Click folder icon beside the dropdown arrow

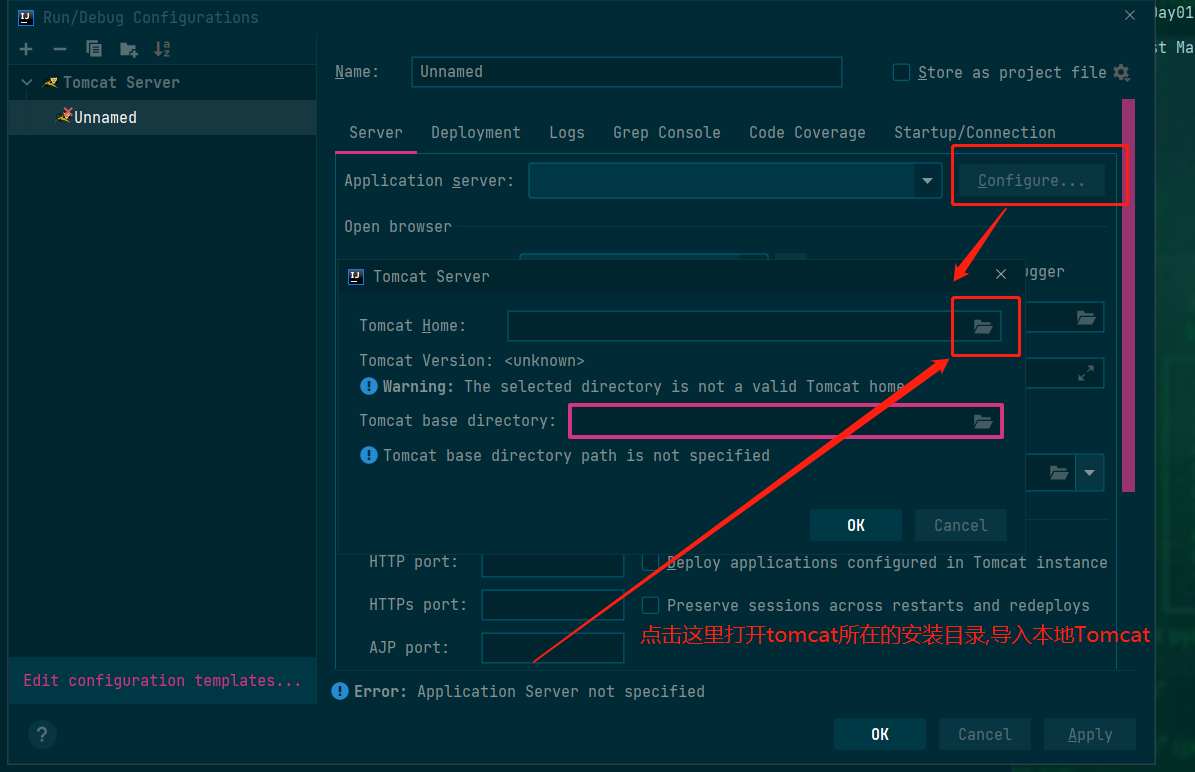[x=1059, y=472]
